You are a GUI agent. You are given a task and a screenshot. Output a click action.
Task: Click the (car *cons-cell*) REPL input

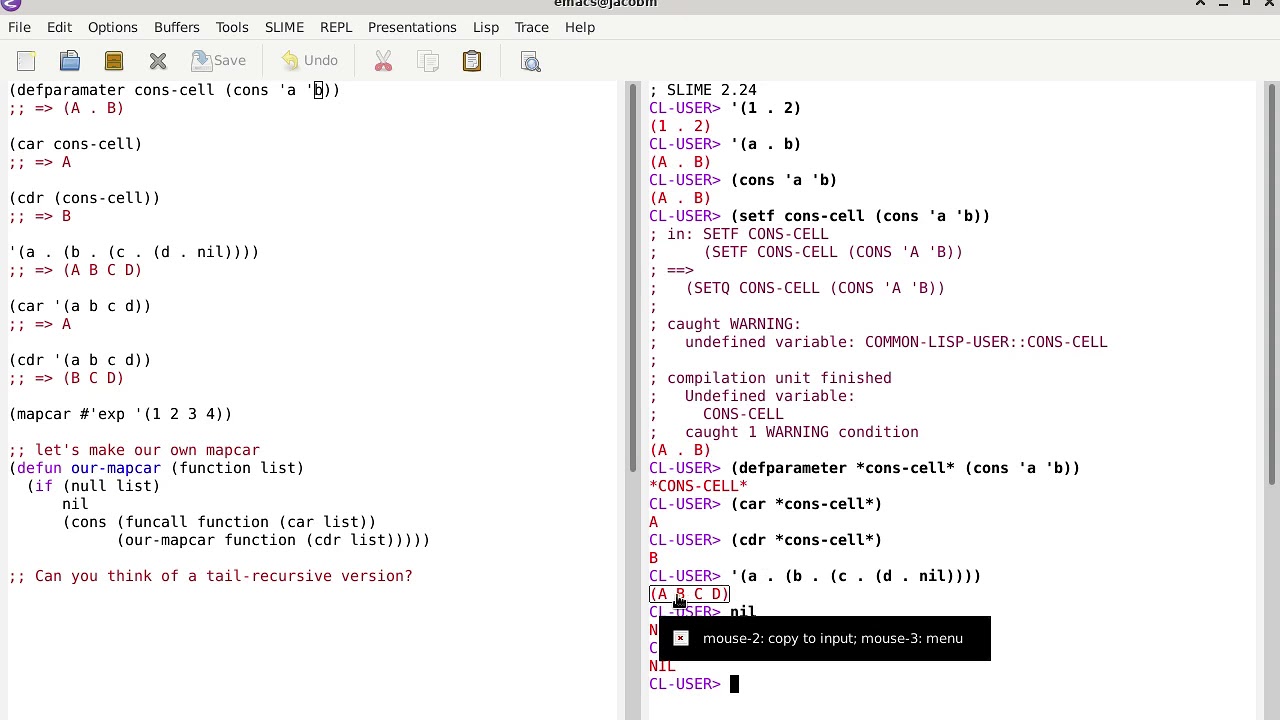[x=806, y=504]
